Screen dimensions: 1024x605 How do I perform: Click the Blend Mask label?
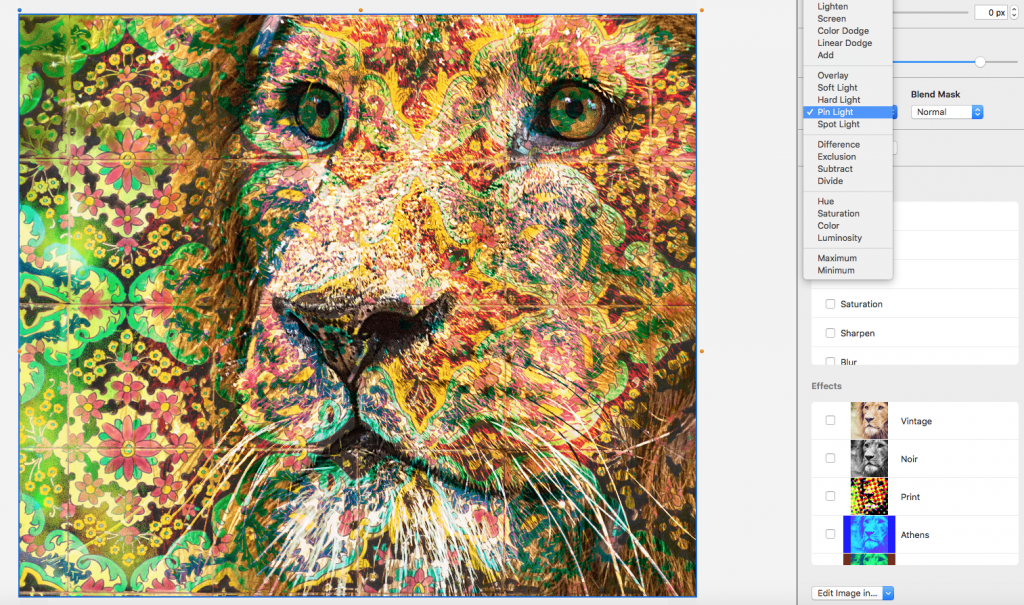pyautogui.click(x=936, y=94)
